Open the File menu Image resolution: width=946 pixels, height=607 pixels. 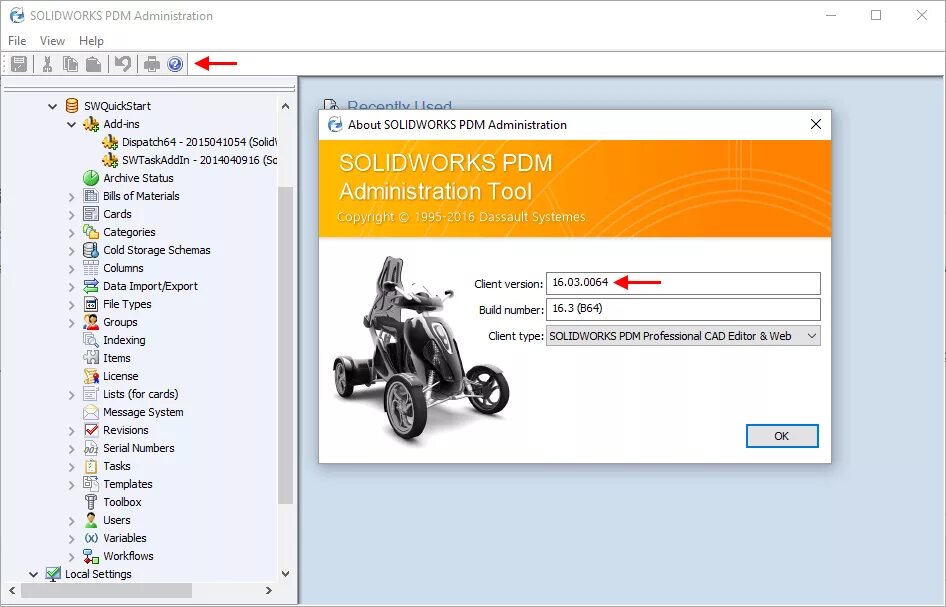click(17, 40)
